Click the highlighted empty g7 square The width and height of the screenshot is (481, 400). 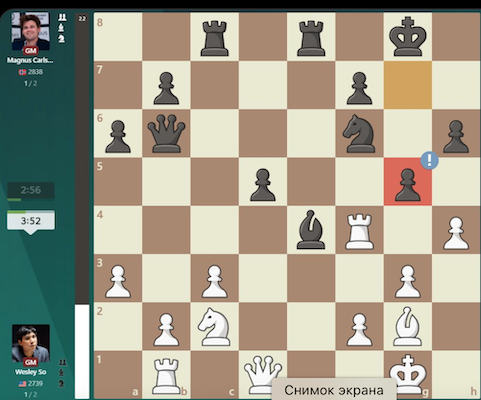pos(408,85)
